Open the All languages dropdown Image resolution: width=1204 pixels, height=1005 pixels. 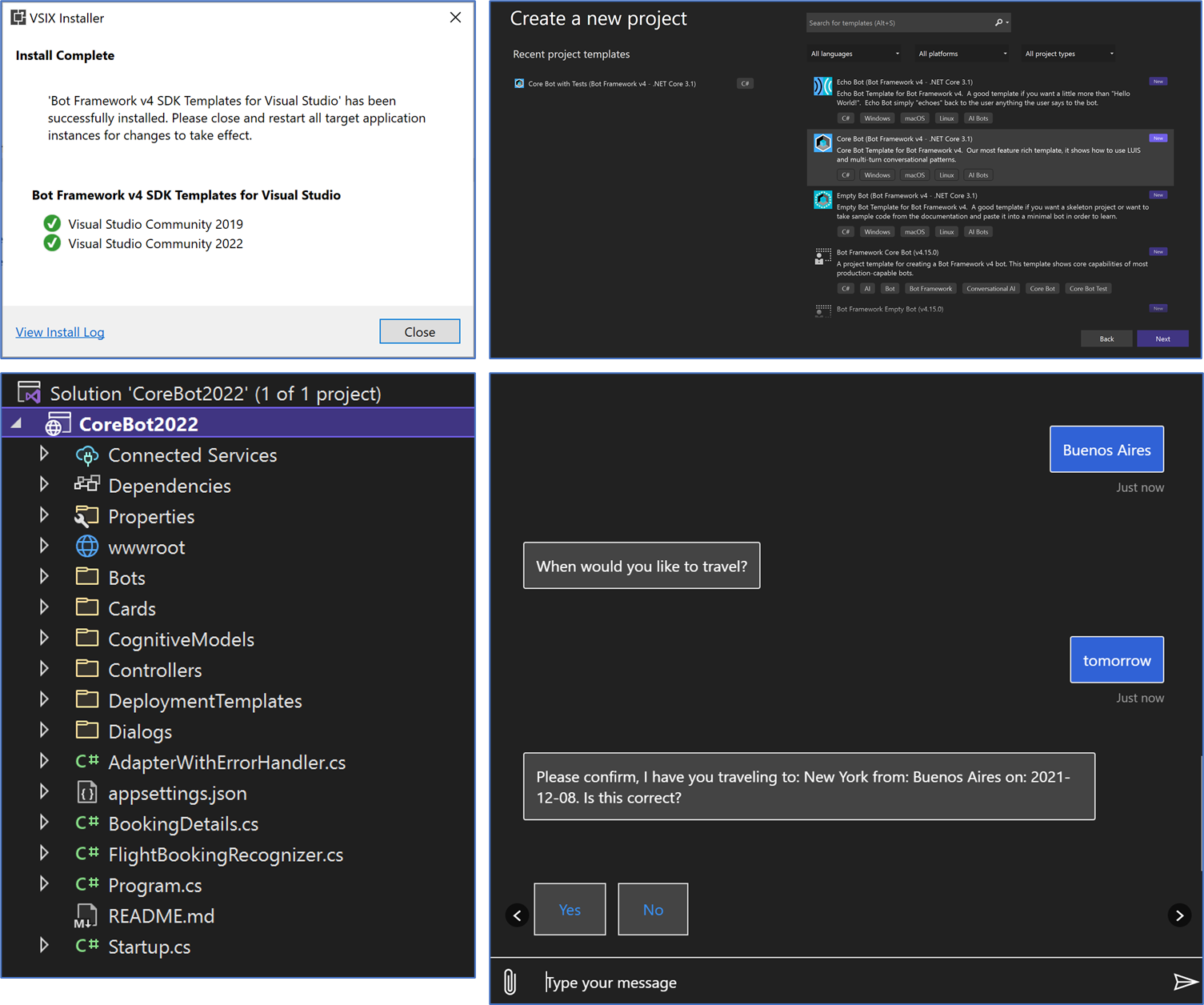click(x=854, y=54)
